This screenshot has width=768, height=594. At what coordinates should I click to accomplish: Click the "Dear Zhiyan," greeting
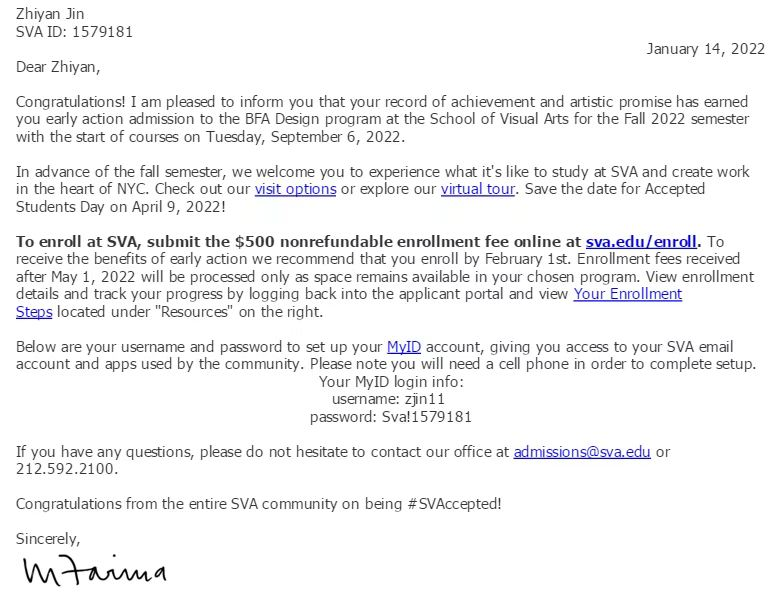58,68
